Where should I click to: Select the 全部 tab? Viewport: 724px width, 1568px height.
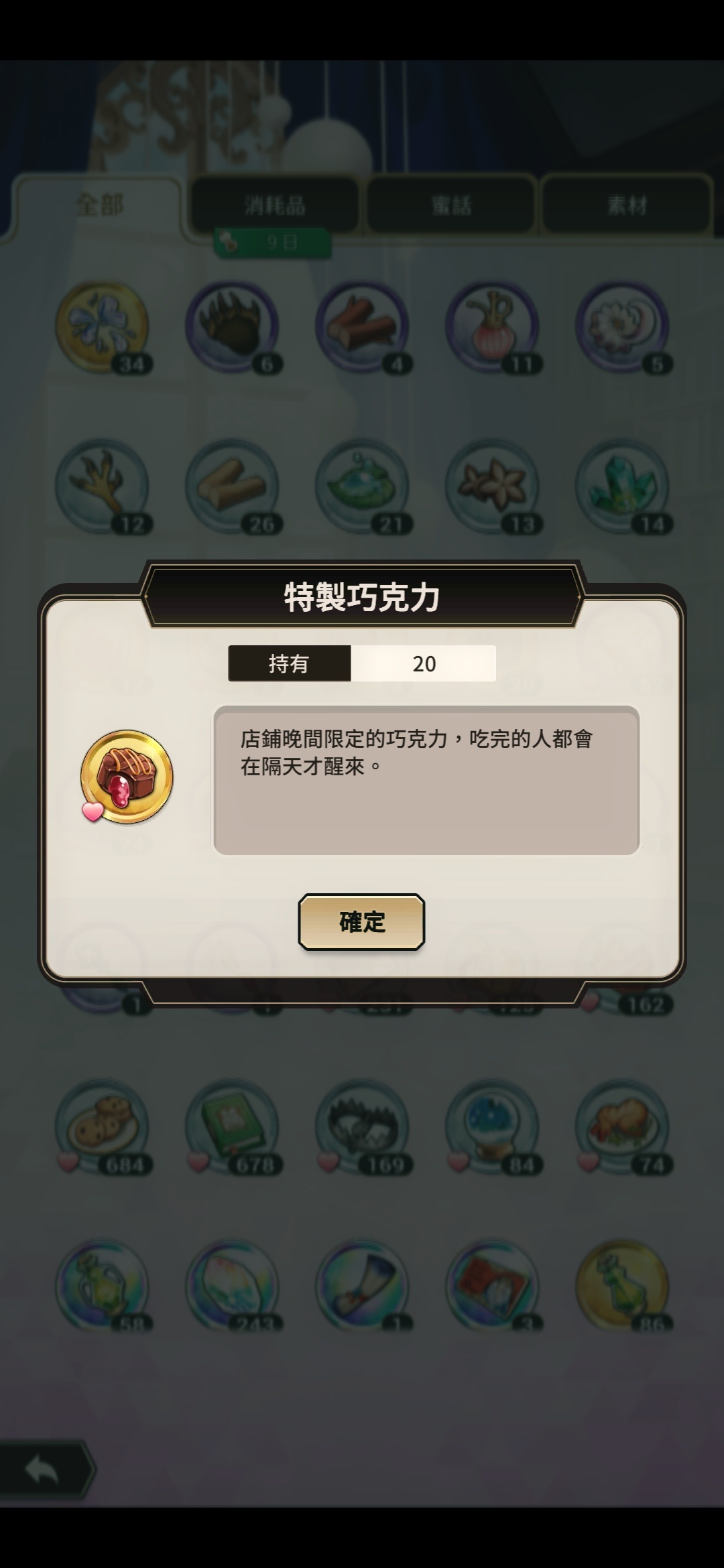click(99, 204)
